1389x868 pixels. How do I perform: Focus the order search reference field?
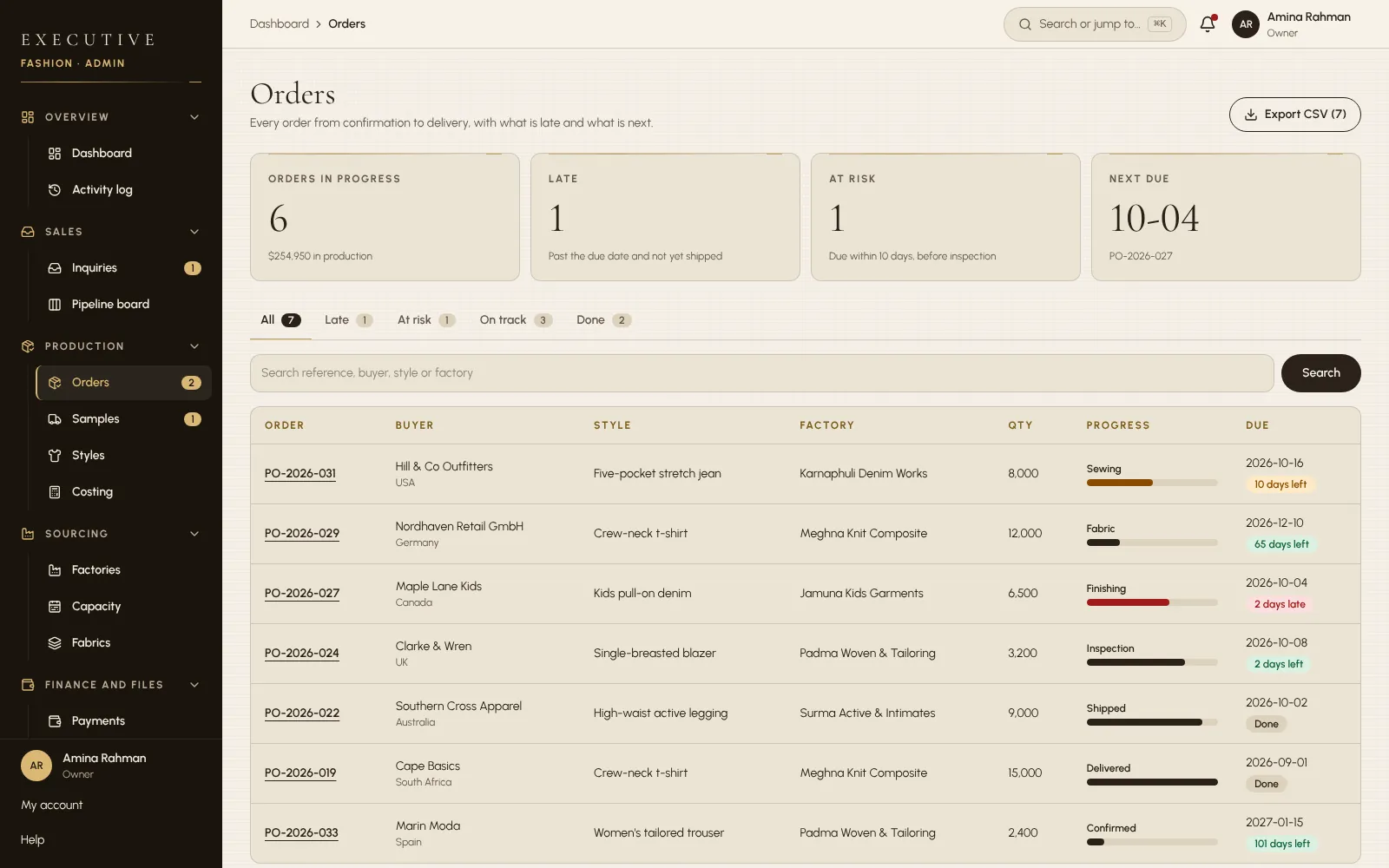[x=761, y=373]
